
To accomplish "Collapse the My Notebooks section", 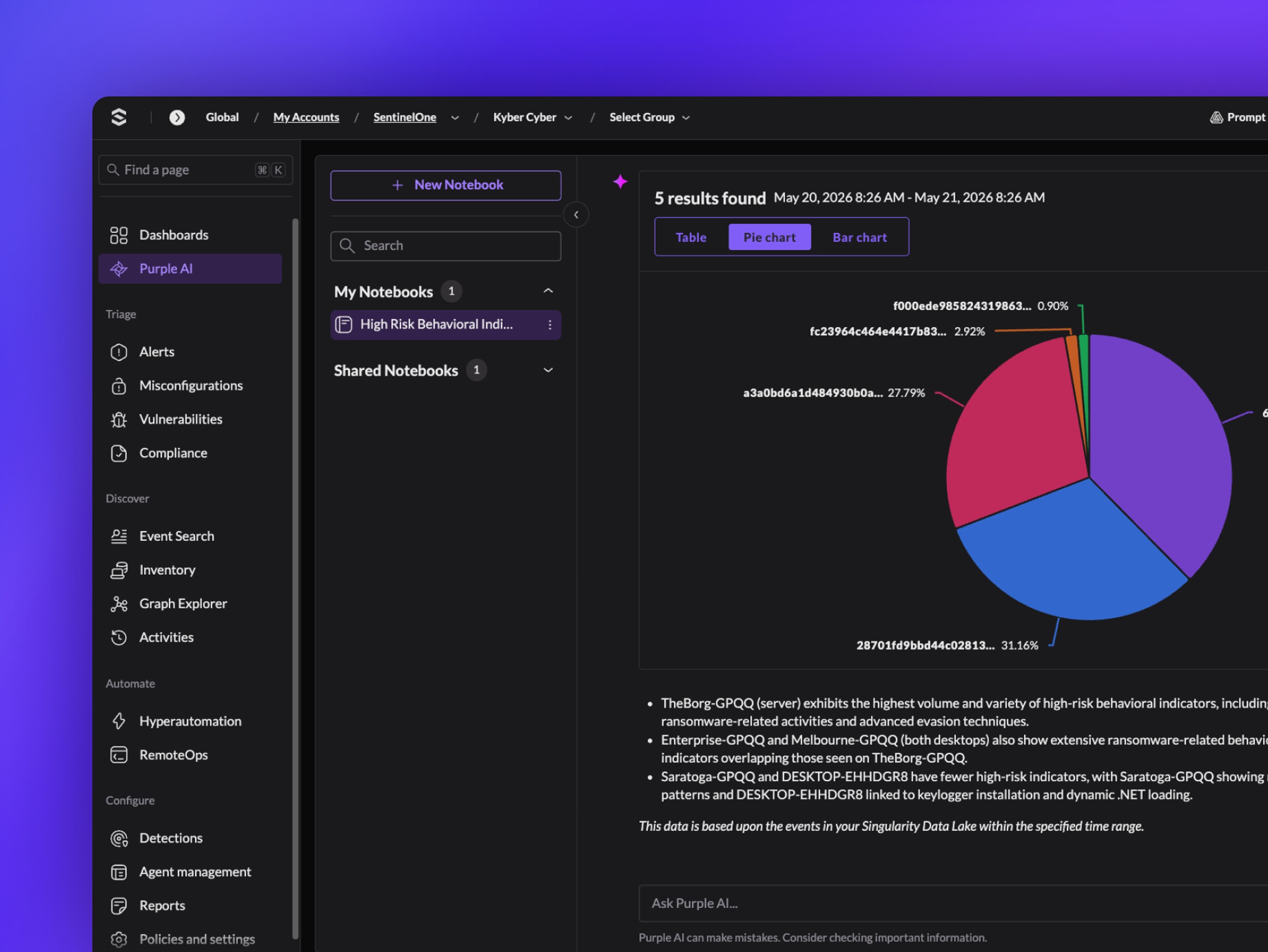I will [x=548, y=291].
